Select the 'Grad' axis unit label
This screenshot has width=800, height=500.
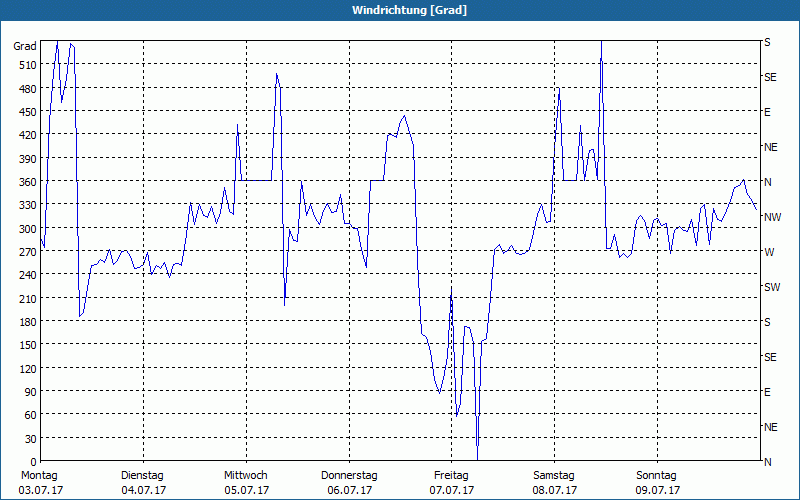pos(25,46)
